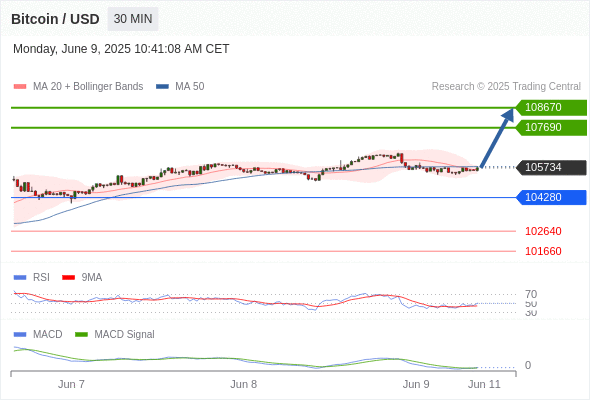This screenshot has height=400, width=590.
Task: Toggle the 9MA red legend item
Action: pos(82,277)
